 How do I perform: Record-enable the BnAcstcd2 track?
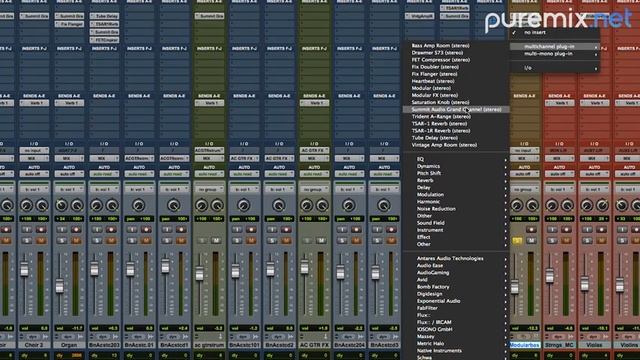tap(287, 230)
